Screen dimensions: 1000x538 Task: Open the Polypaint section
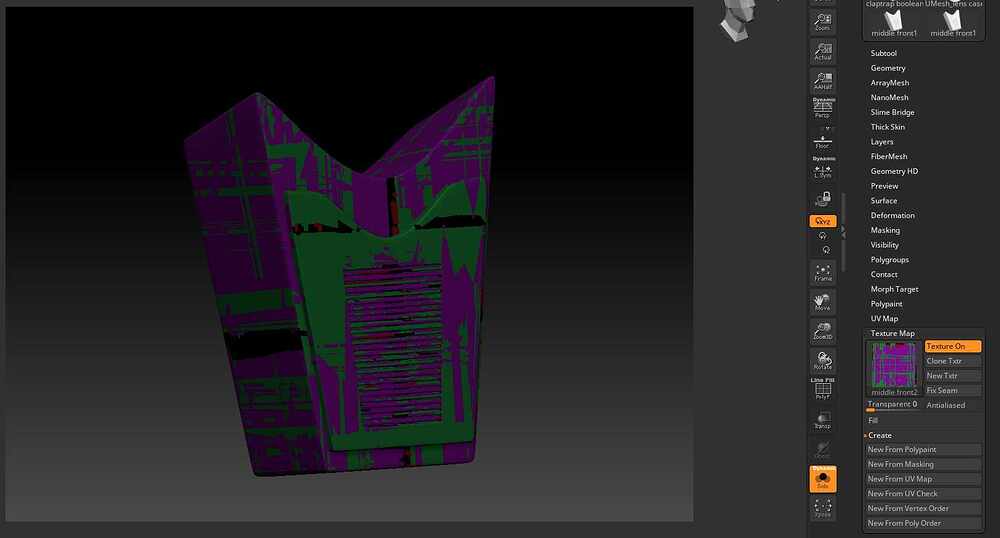point(886,304)
